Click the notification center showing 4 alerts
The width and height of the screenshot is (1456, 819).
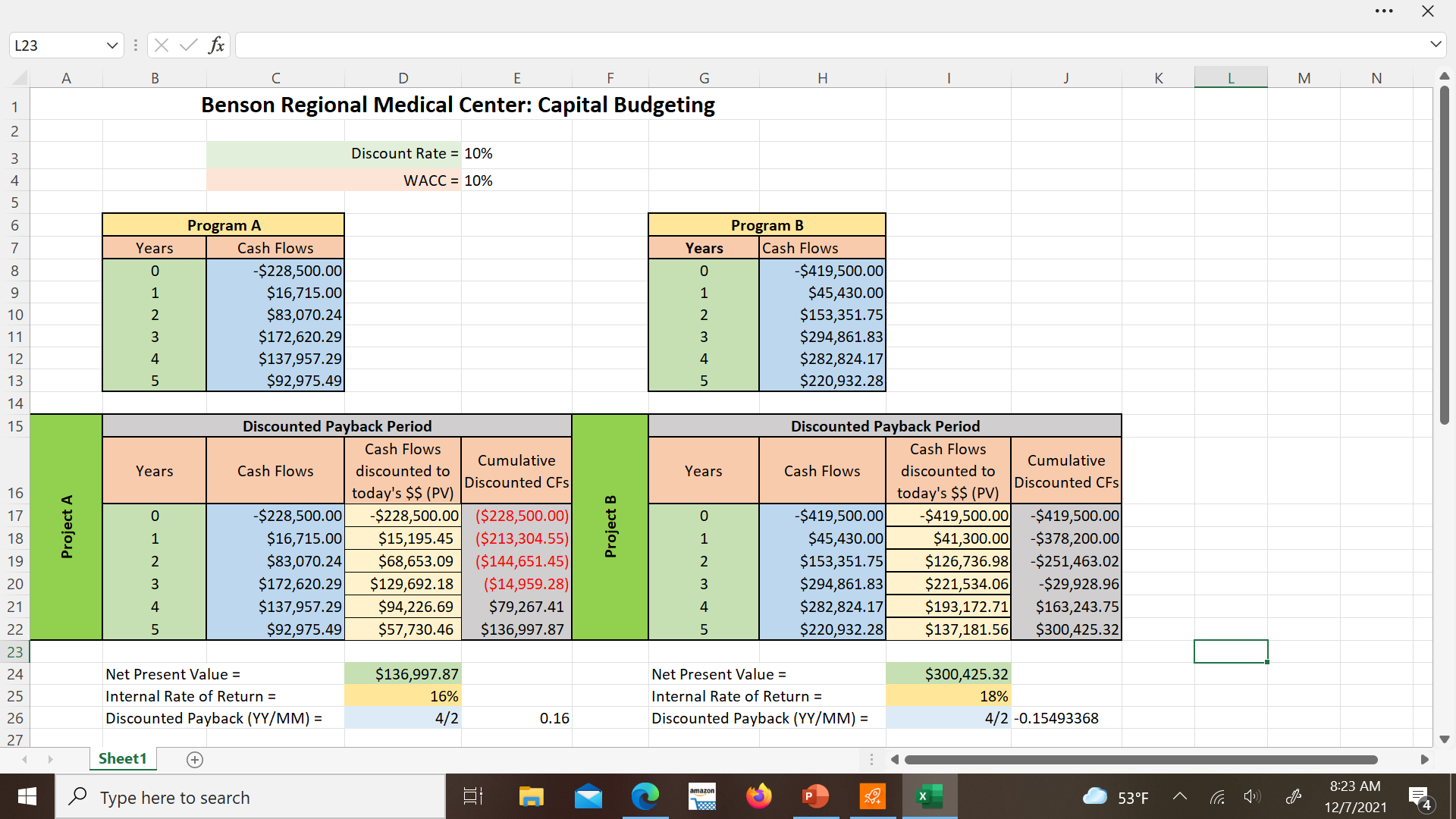(x=1419, y=796)
